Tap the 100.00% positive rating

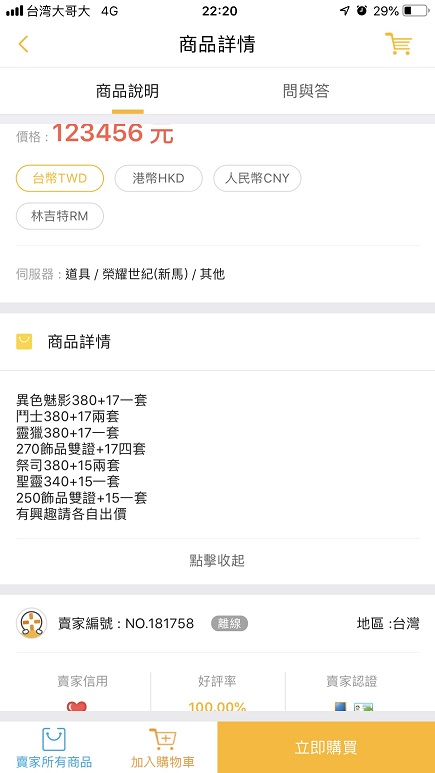click(217, 706)
